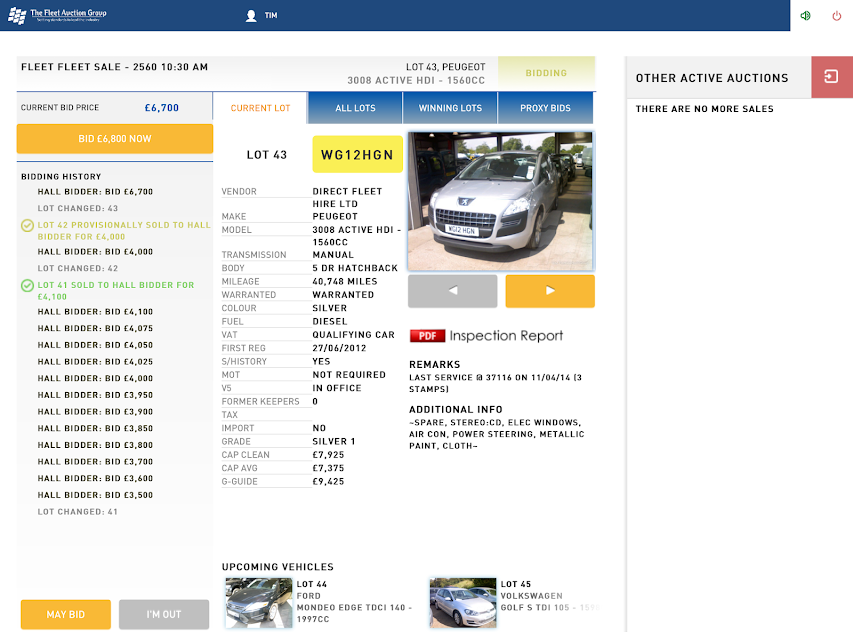Click the Lot 42 provisionally sold message

click(x=124, y=231)
